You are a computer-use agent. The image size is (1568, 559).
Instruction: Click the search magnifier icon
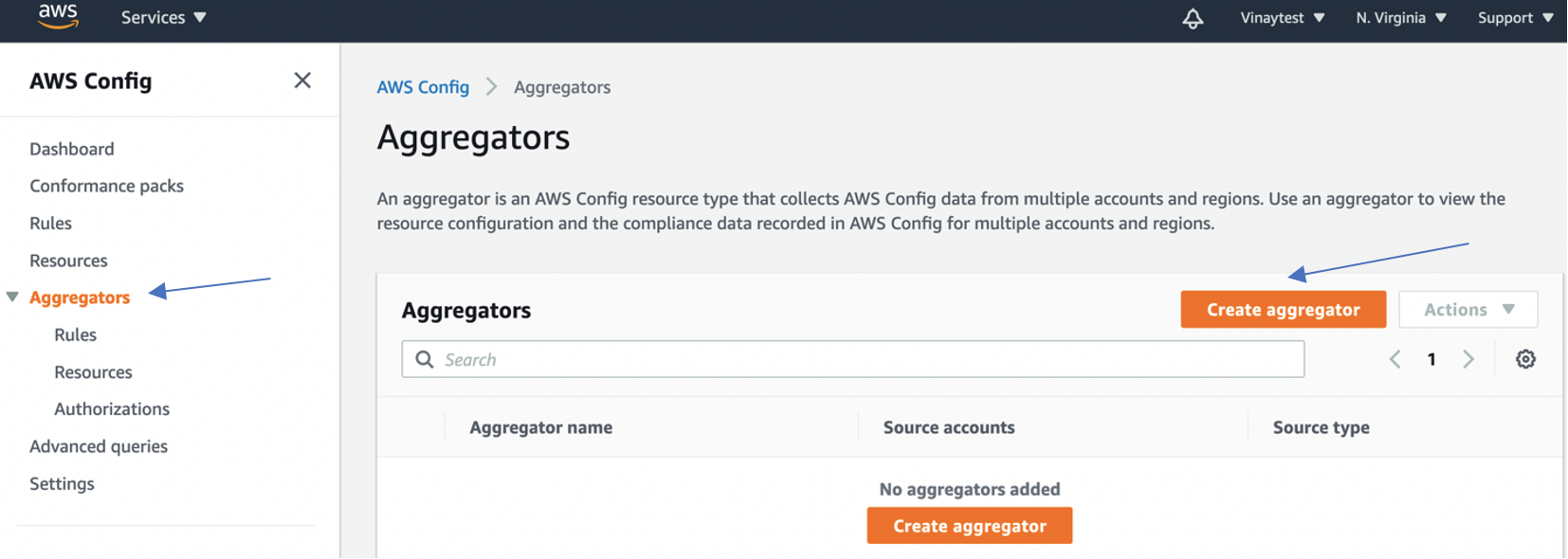click(425, 359)
